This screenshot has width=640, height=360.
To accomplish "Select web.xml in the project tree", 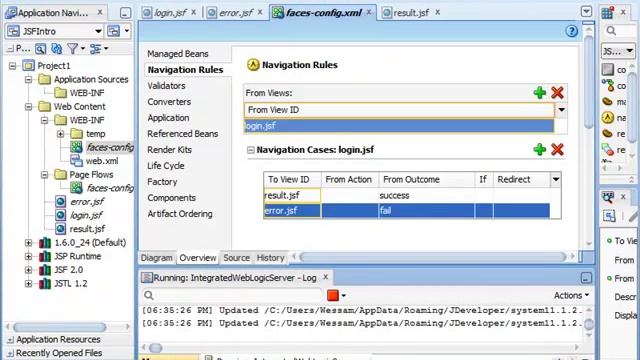I will tap(102, 161).
